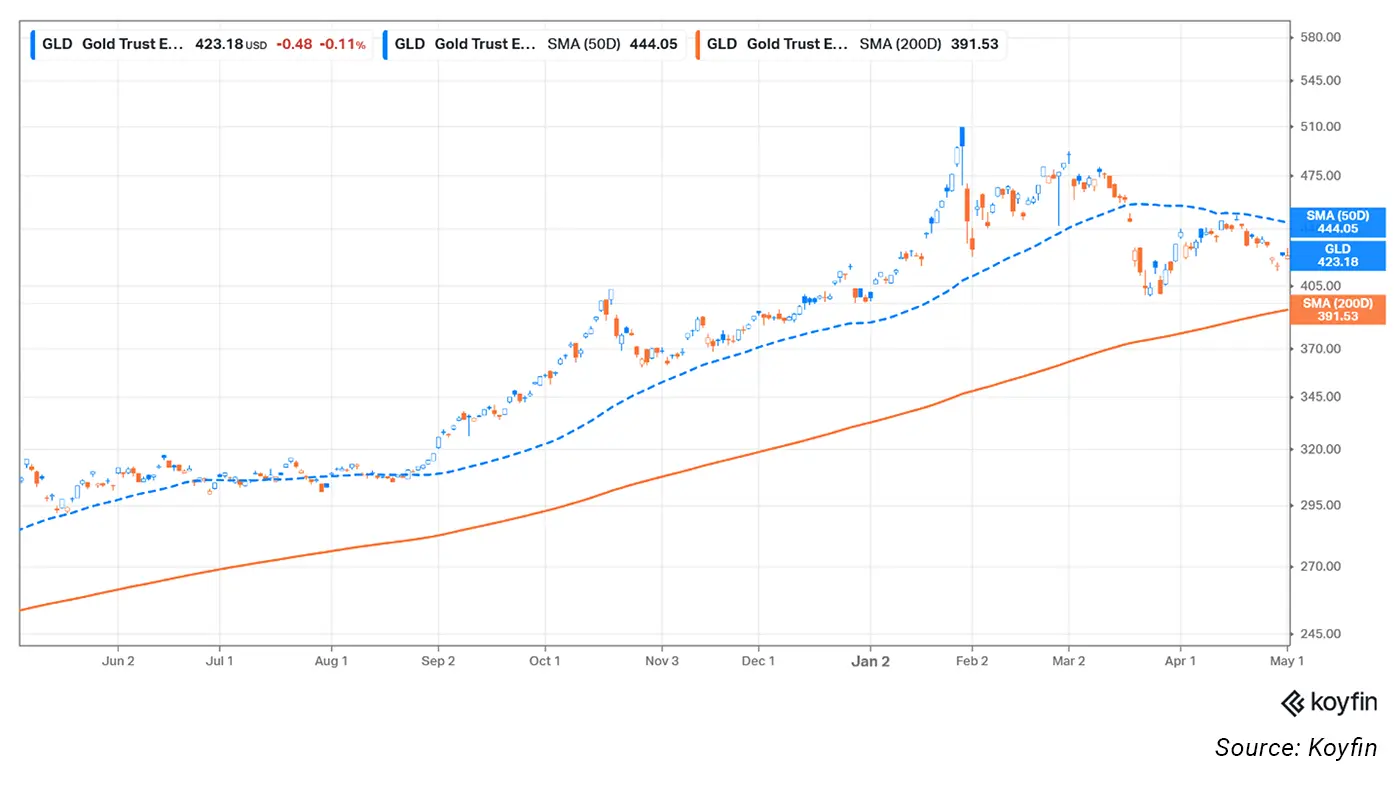Viewport: 1400px width, 786px height.
Task: Click the May 1 date axis label
Action: click(x=1286, y=661)
